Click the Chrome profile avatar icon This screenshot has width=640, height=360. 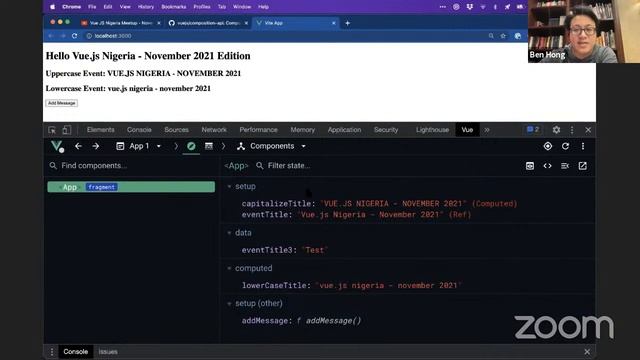coord(518,36)
